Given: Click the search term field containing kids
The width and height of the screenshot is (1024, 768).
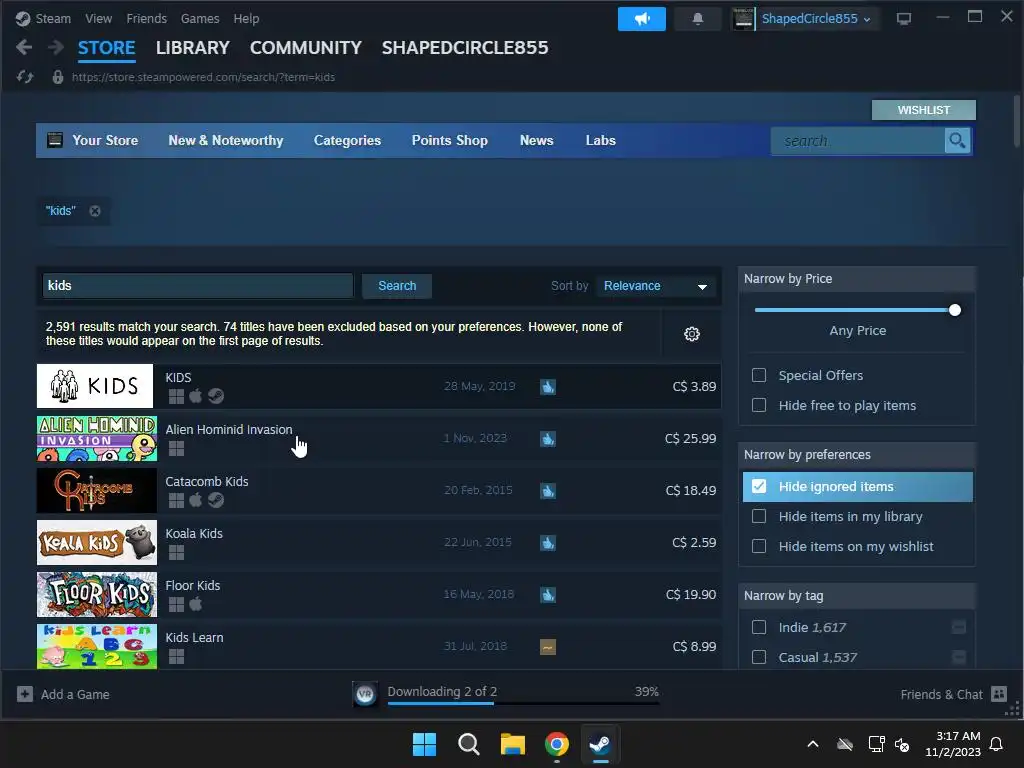Looking at the screenshot, I should (198, 286).
